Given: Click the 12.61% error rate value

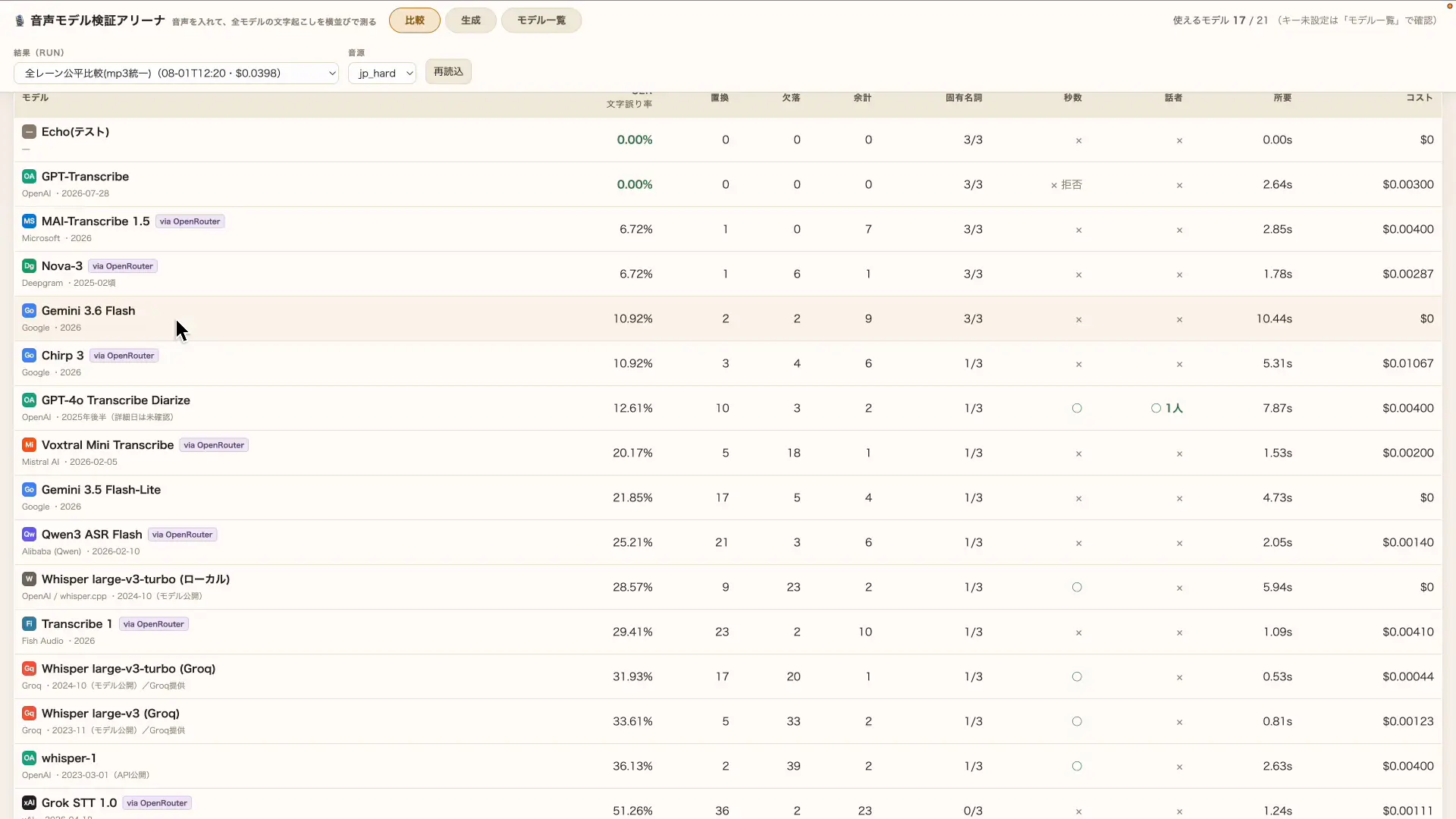Looking at the screenshot, I should point(632,409).
